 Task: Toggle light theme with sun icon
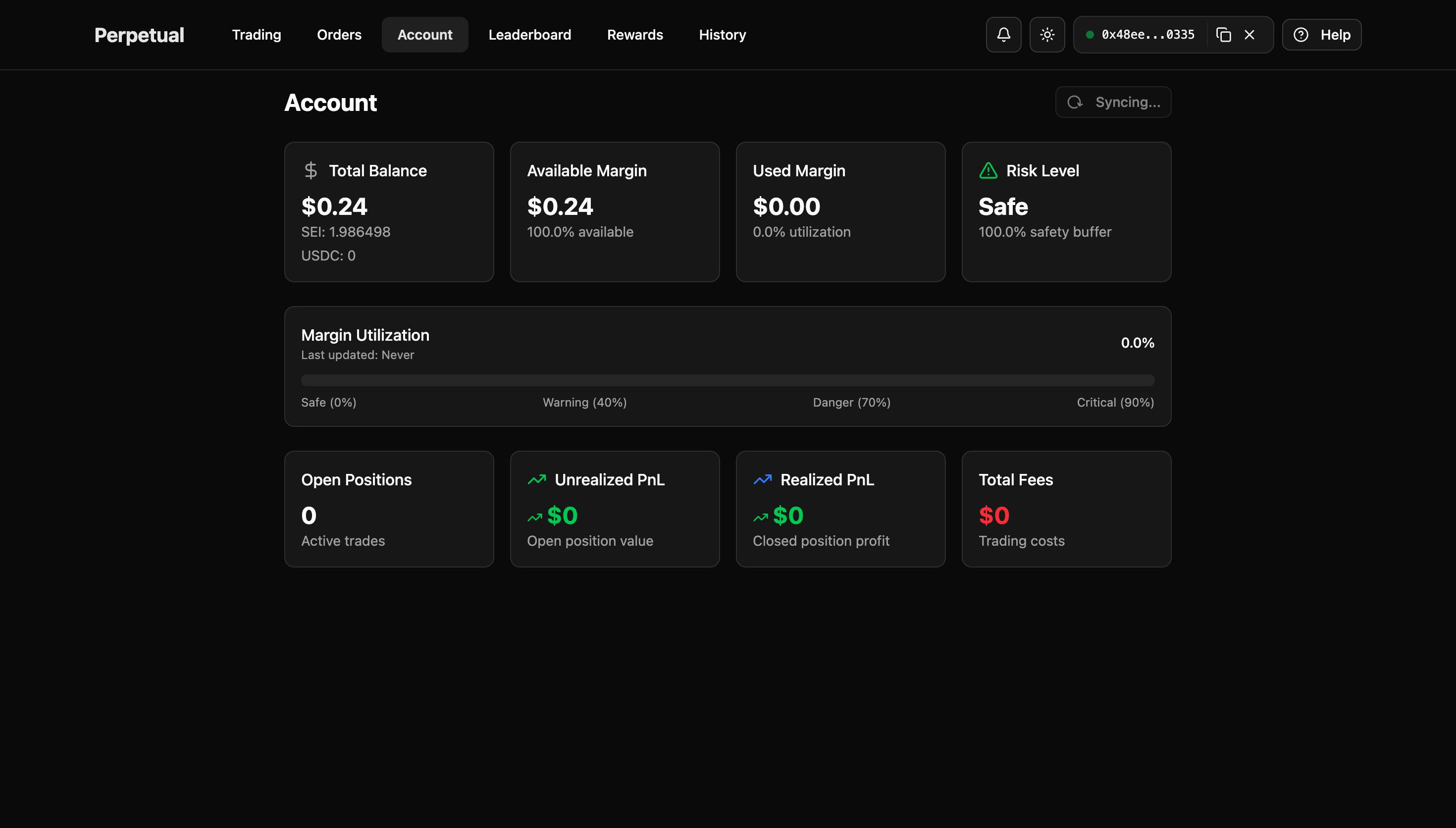[1046, 35]
